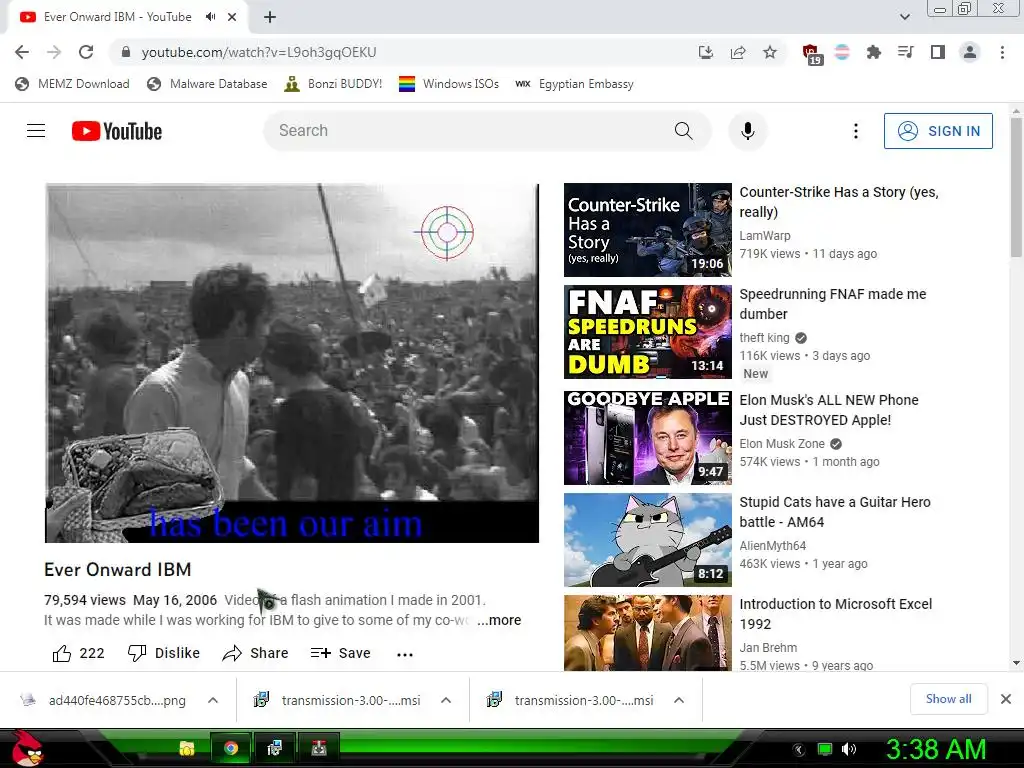This screenshot has width=1024, height=768.
Task: Visit AlienMyth64 channel
Action: tap(773, 545)
